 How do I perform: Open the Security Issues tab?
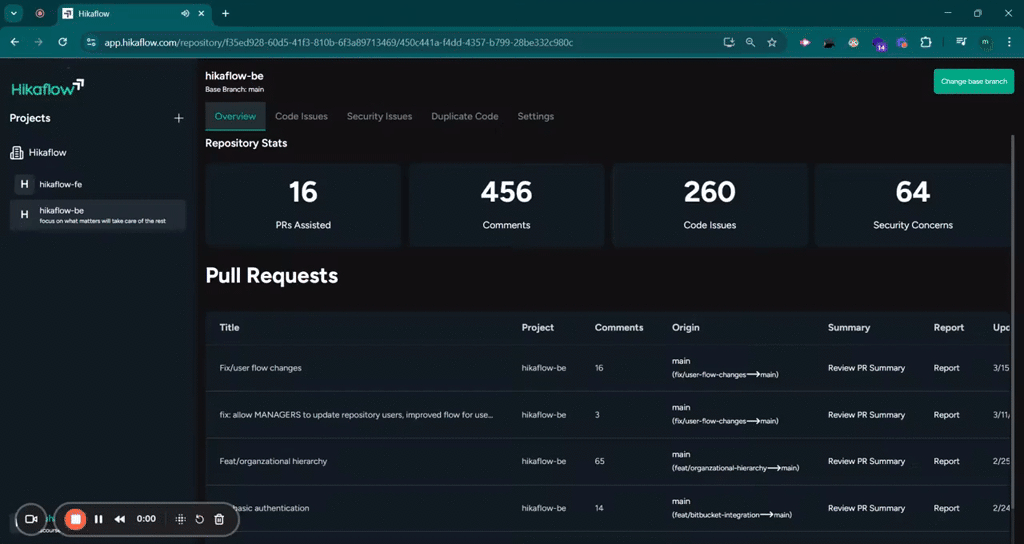tap(379, 117)
